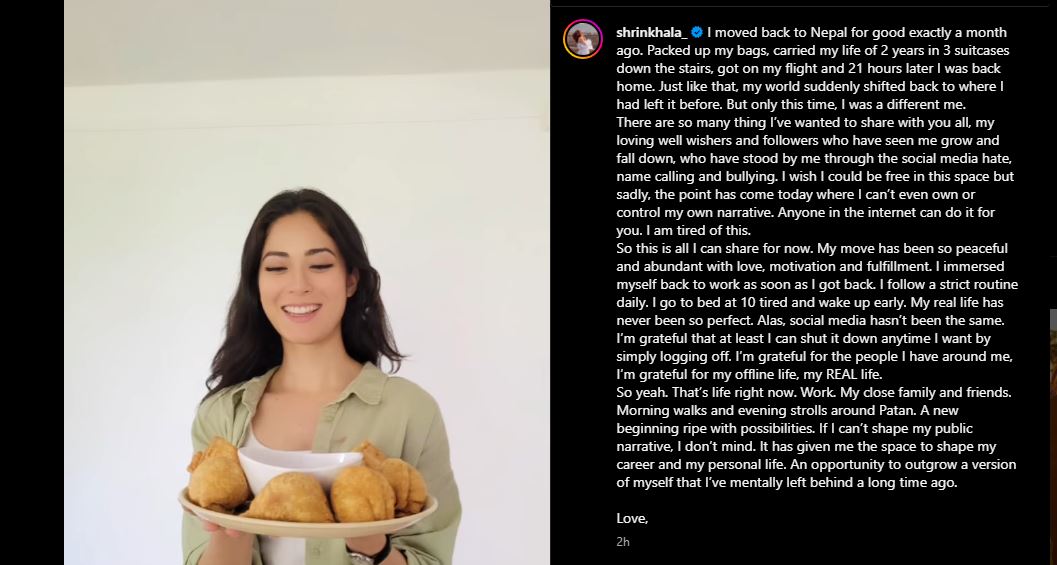Click the "Love," sign-off text
Screen dimensions: 1057x565
tap(632, 518)
